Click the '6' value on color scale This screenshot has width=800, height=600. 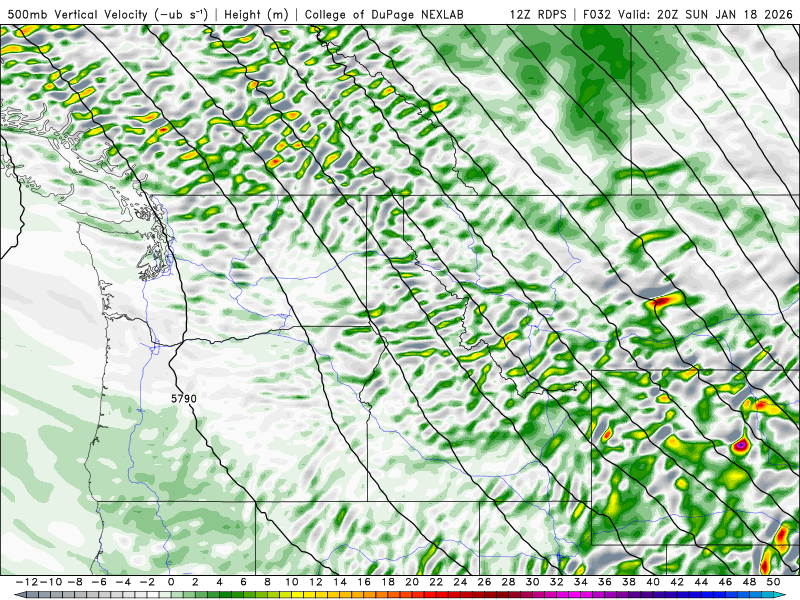pos(243,582)
